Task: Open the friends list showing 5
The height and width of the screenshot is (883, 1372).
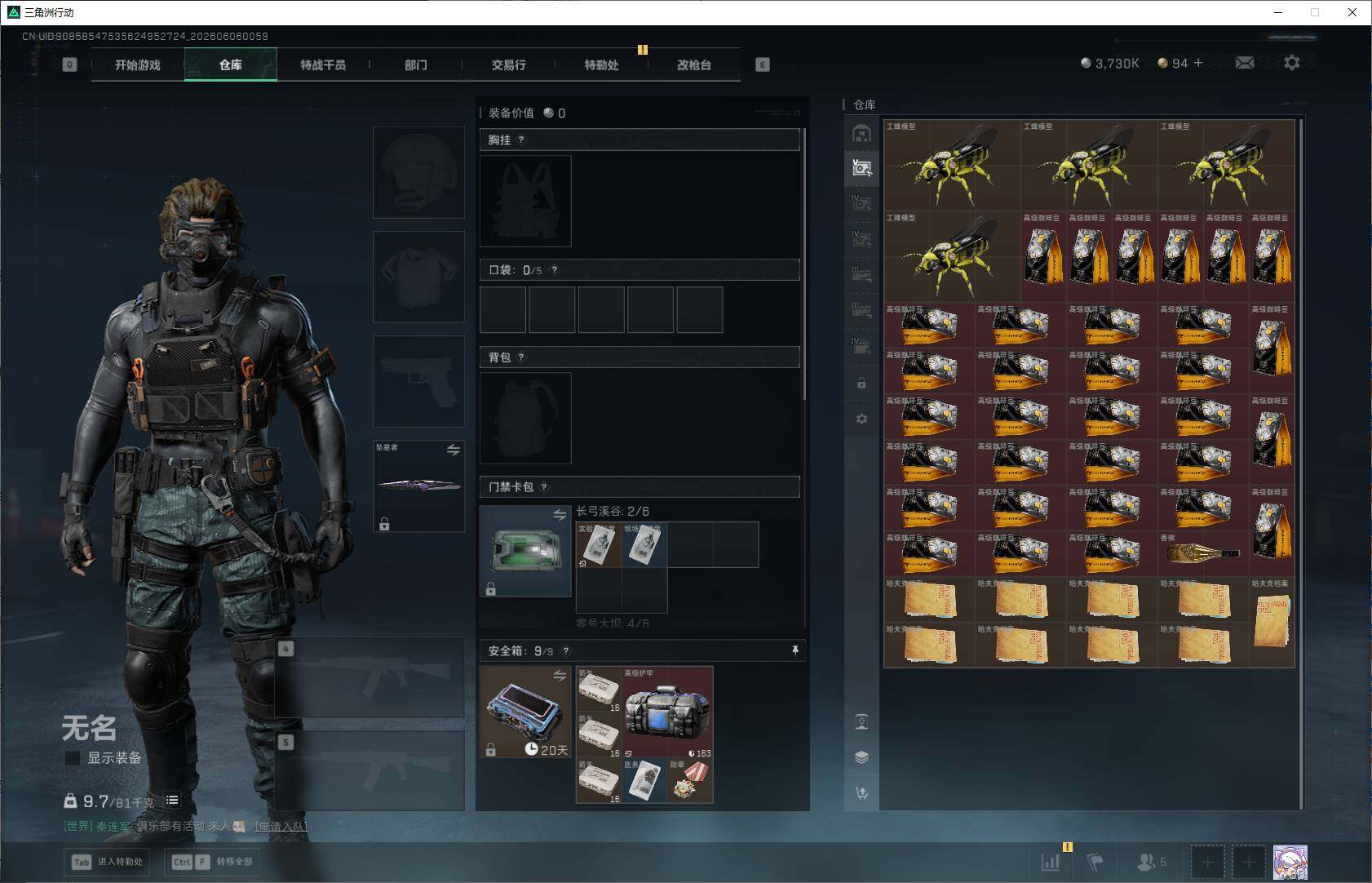Action: pyautogui.click(x=1152, y=861)
